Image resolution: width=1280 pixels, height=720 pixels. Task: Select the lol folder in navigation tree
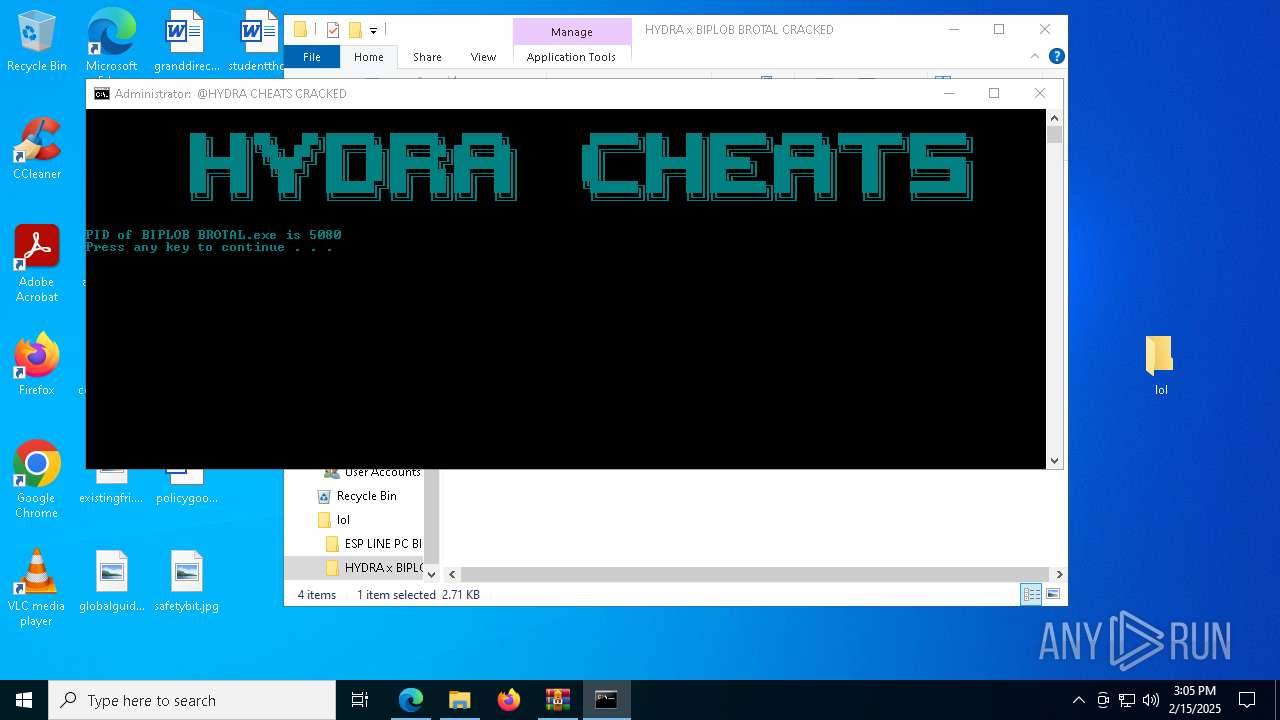click(343, 520)
